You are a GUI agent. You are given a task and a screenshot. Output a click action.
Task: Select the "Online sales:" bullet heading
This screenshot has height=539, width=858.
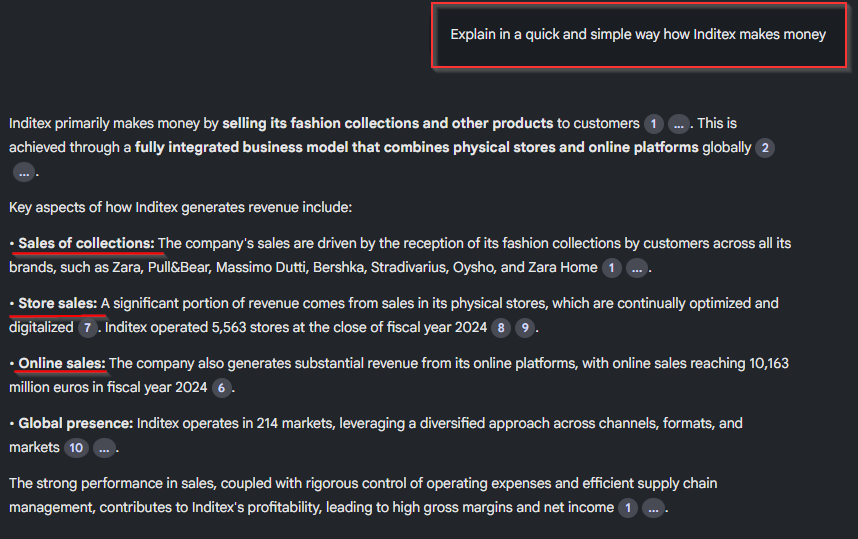click(61, 363)
